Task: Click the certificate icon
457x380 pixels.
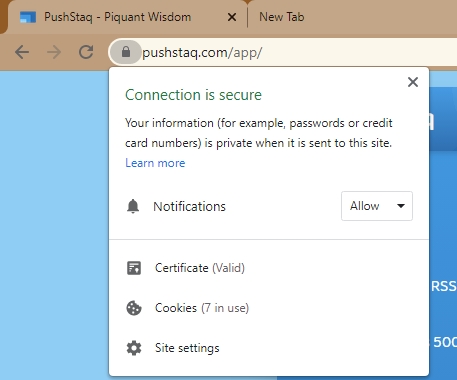Action: [134, 268]
